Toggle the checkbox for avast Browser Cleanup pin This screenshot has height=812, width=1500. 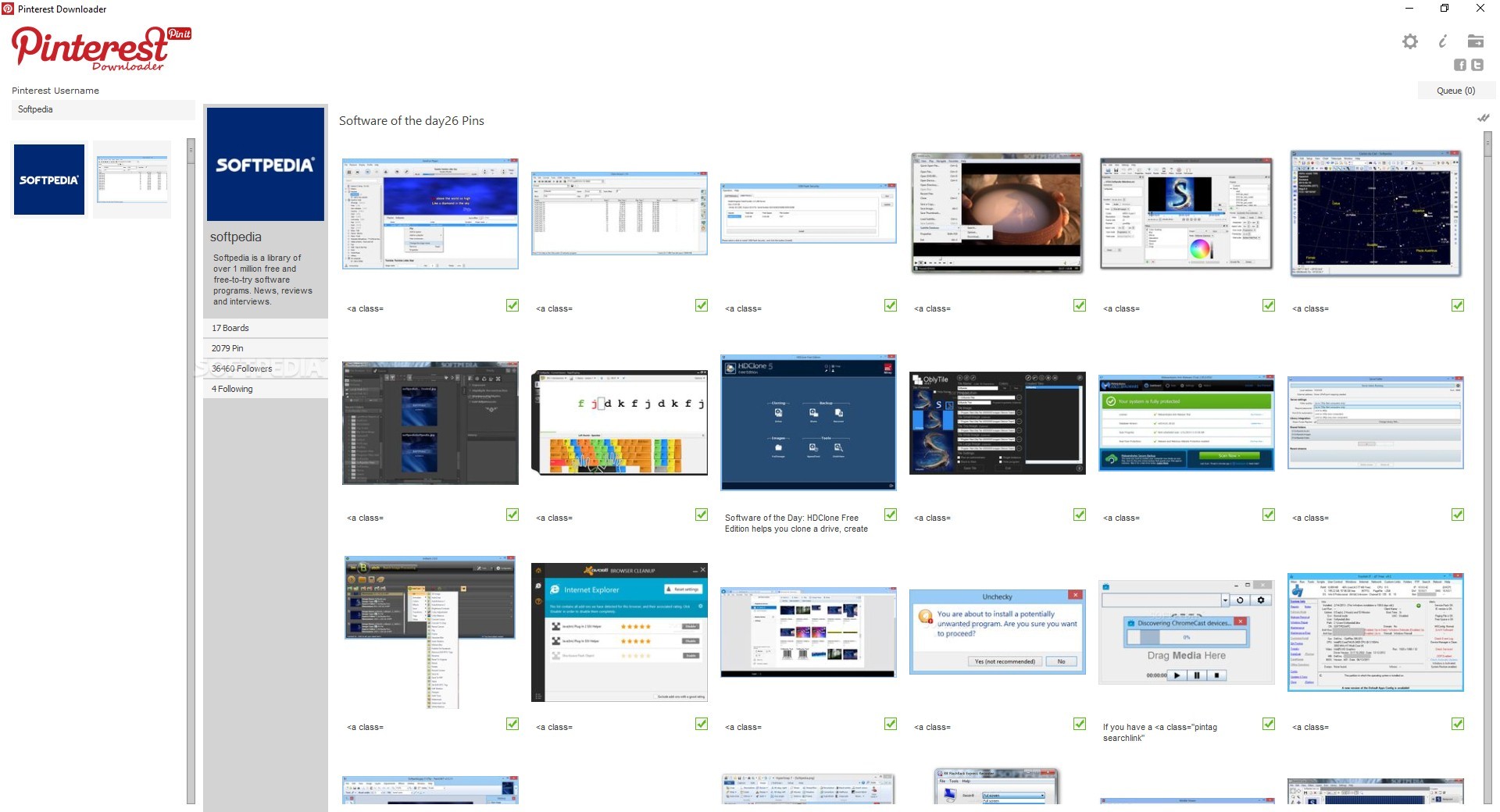pos(702,724)
